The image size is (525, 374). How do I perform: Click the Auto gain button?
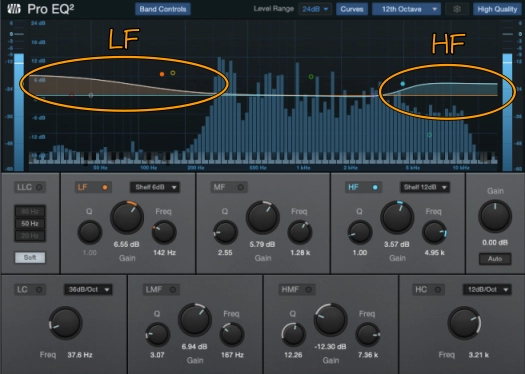click(495, 258)
